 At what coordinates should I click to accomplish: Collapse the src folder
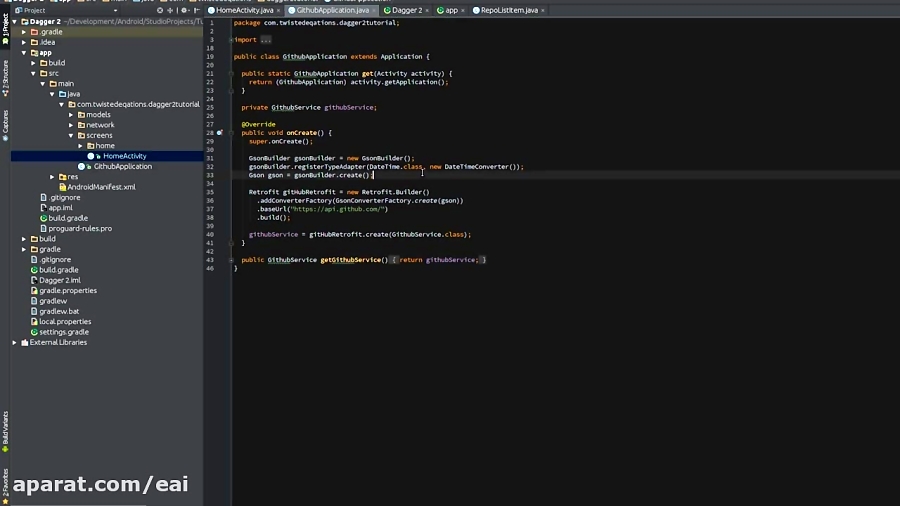point(33,73)
